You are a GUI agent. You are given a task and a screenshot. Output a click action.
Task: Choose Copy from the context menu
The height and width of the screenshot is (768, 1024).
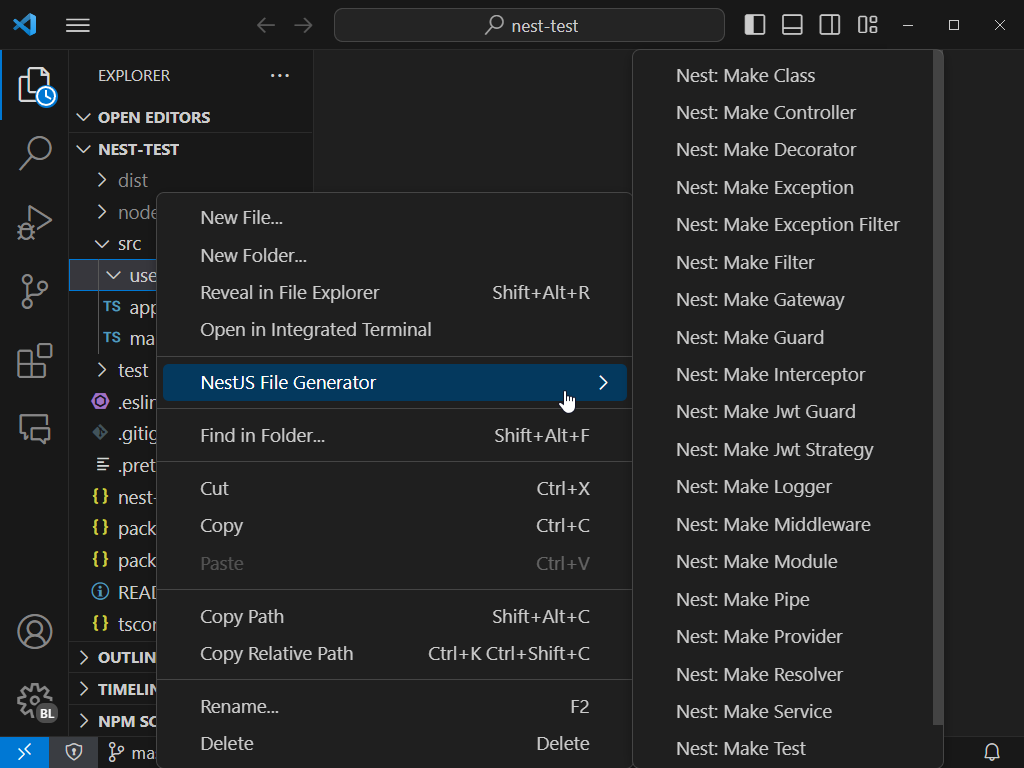[x=394, y=526]
